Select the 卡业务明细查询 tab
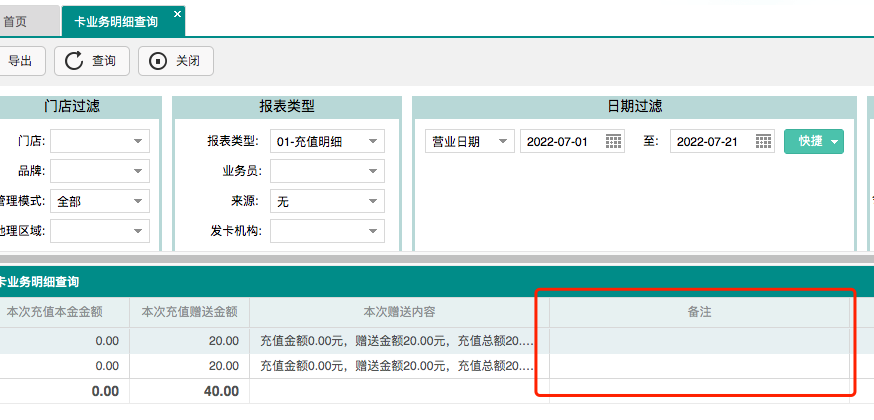The height and width of the screenshot is (420, 874). pyautogui.click(x=115, y=21)
